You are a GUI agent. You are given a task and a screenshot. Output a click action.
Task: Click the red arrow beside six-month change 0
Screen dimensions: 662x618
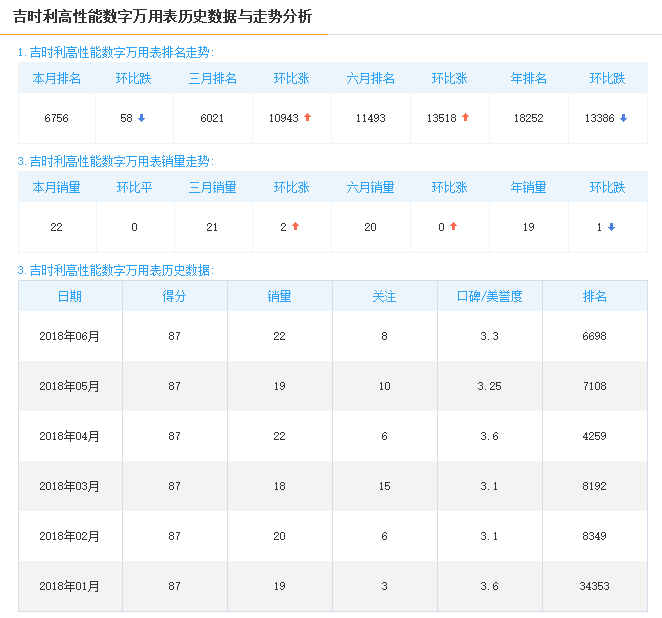pos(453,226)
